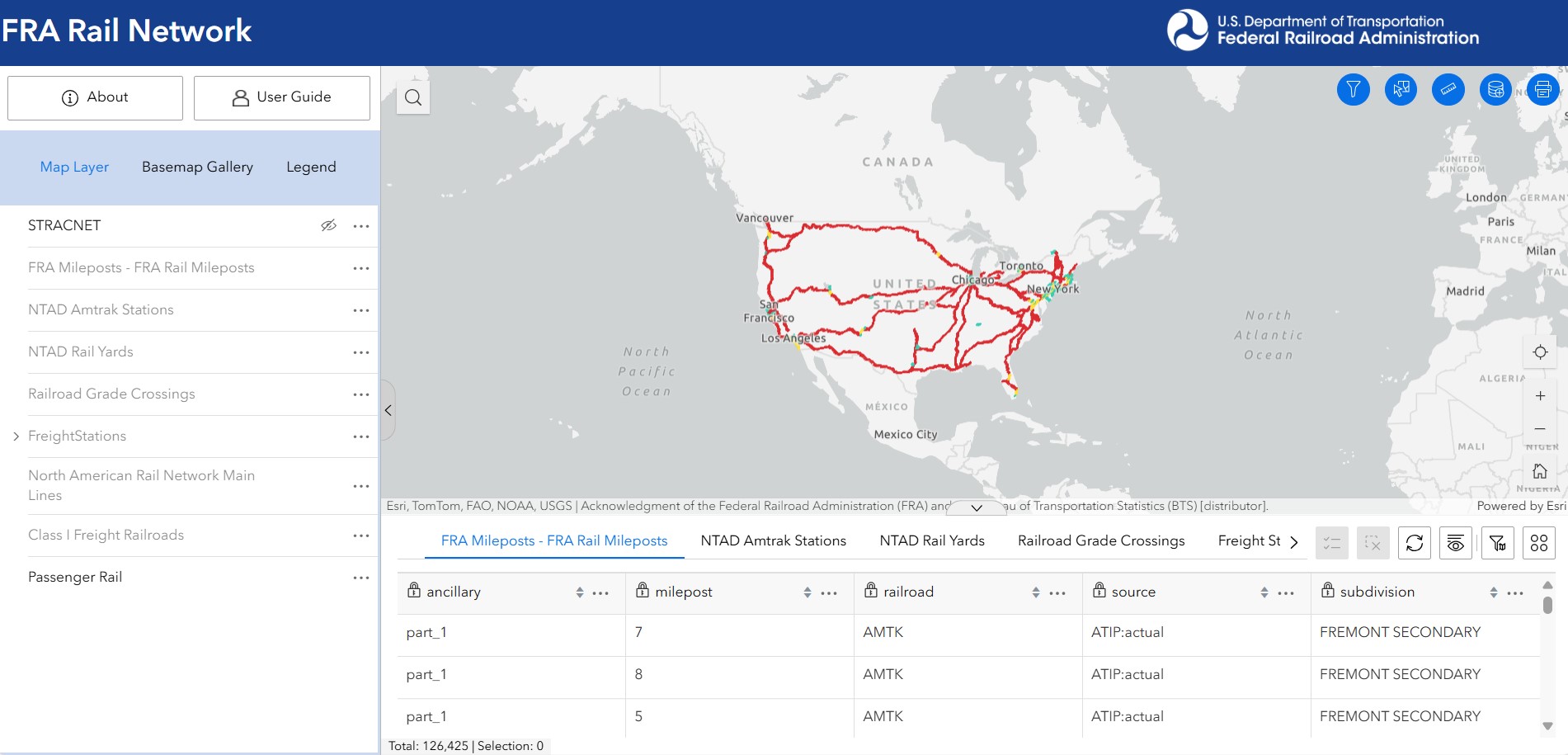Open the measurement tool
The width and height of the screenshot is (1568, 755).
[1448, 89]
